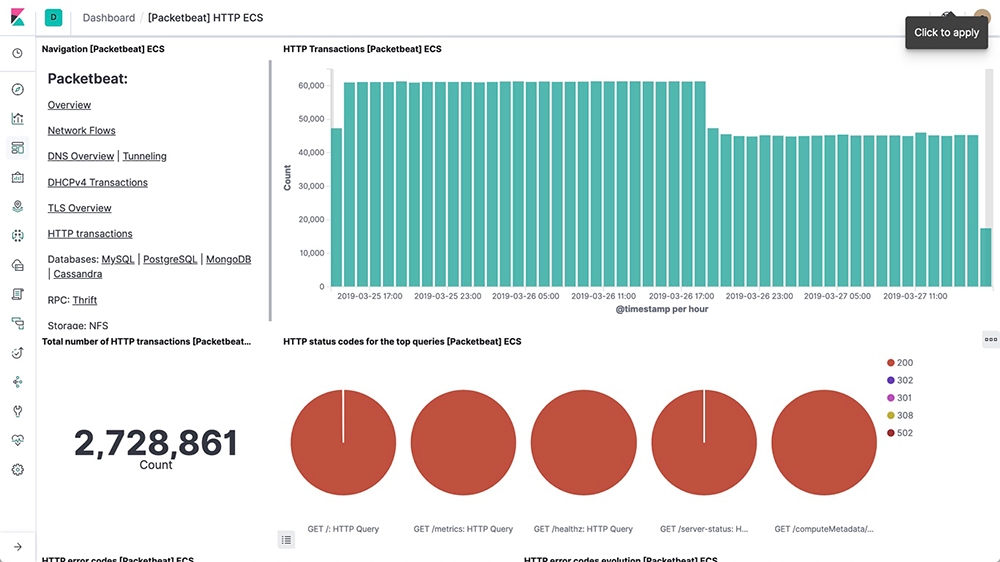Expand the side navigation with bottom arrow
Viewport: 1000px width, 562px height.
click(x=17, y=546)
